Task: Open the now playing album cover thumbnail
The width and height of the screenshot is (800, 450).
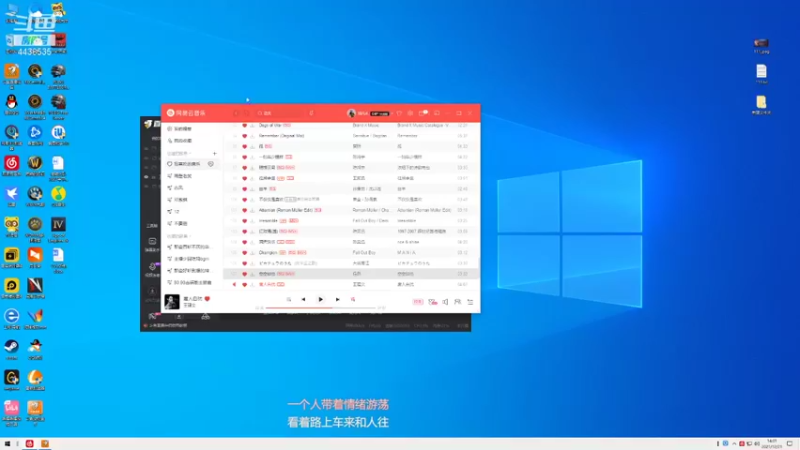Action: pyautogui.click(x=172, y=302)
